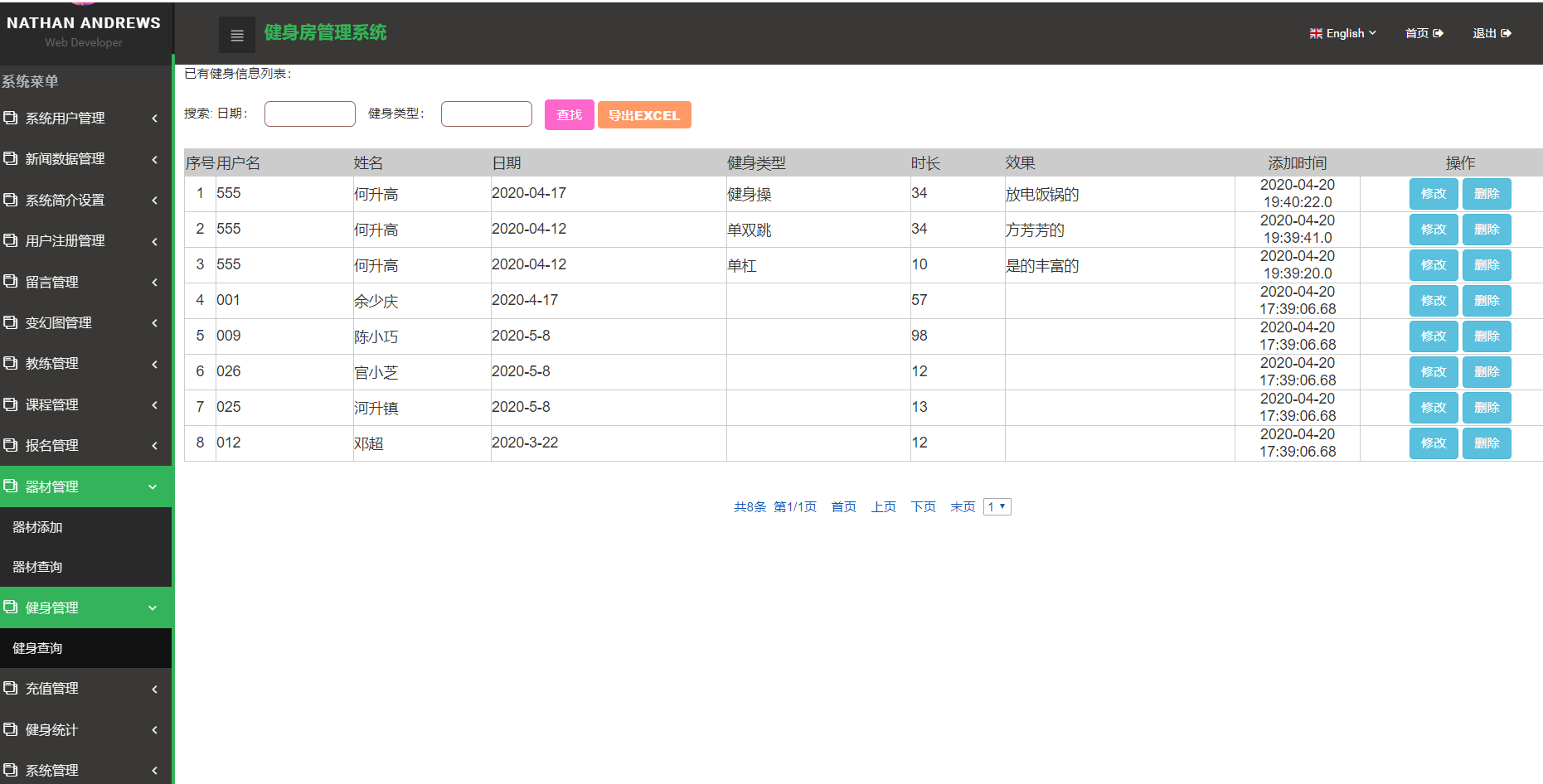Collapse the 健身管理 chevron
1543x784 pixels.
click(x=153, y=608)
